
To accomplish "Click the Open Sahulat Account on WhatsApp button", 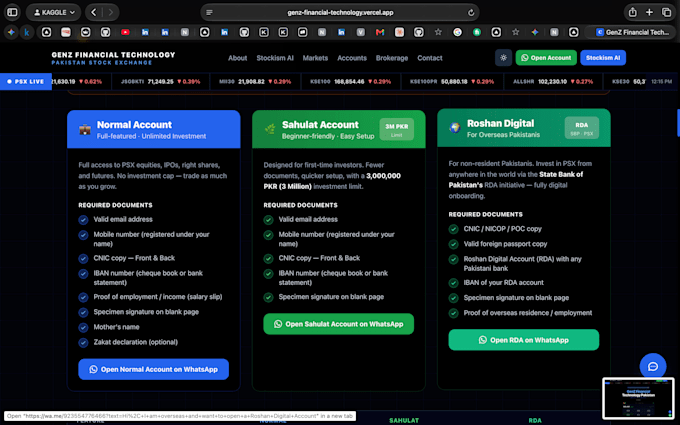I will coord(339,324).
